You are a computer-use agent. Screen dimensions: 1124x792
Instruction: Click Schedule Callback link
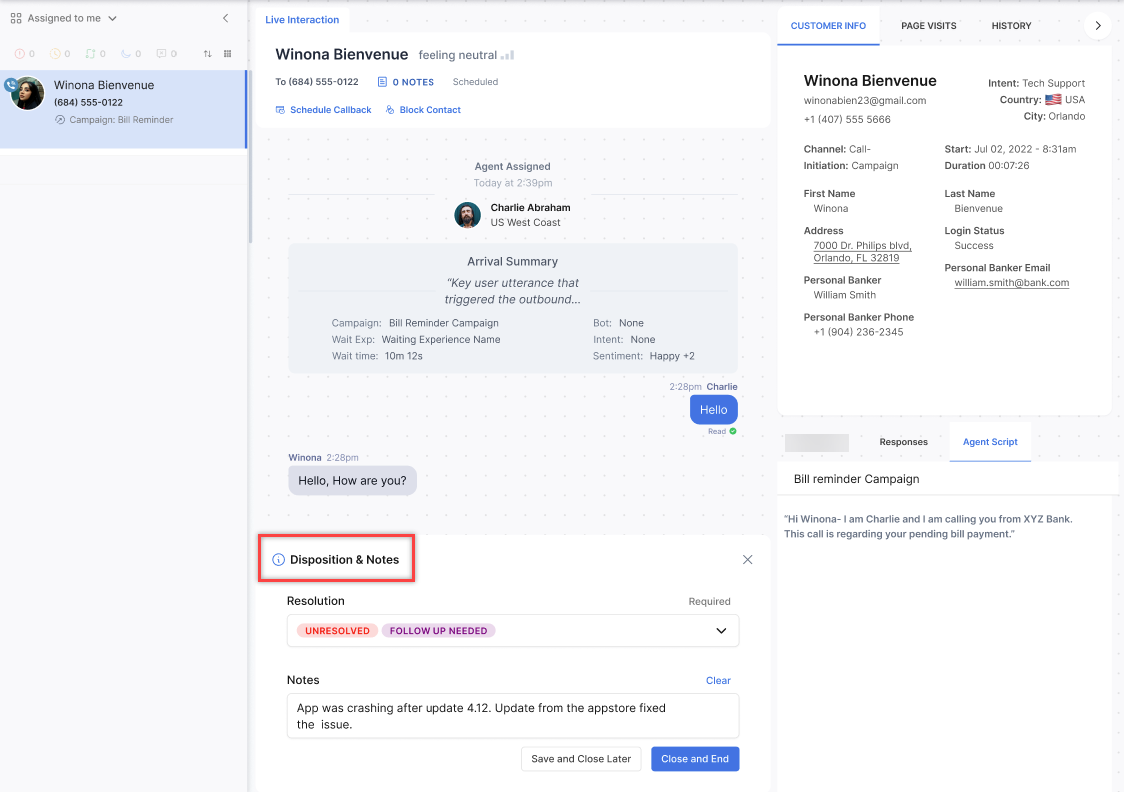pyautogui.click(x=323, y=110)
